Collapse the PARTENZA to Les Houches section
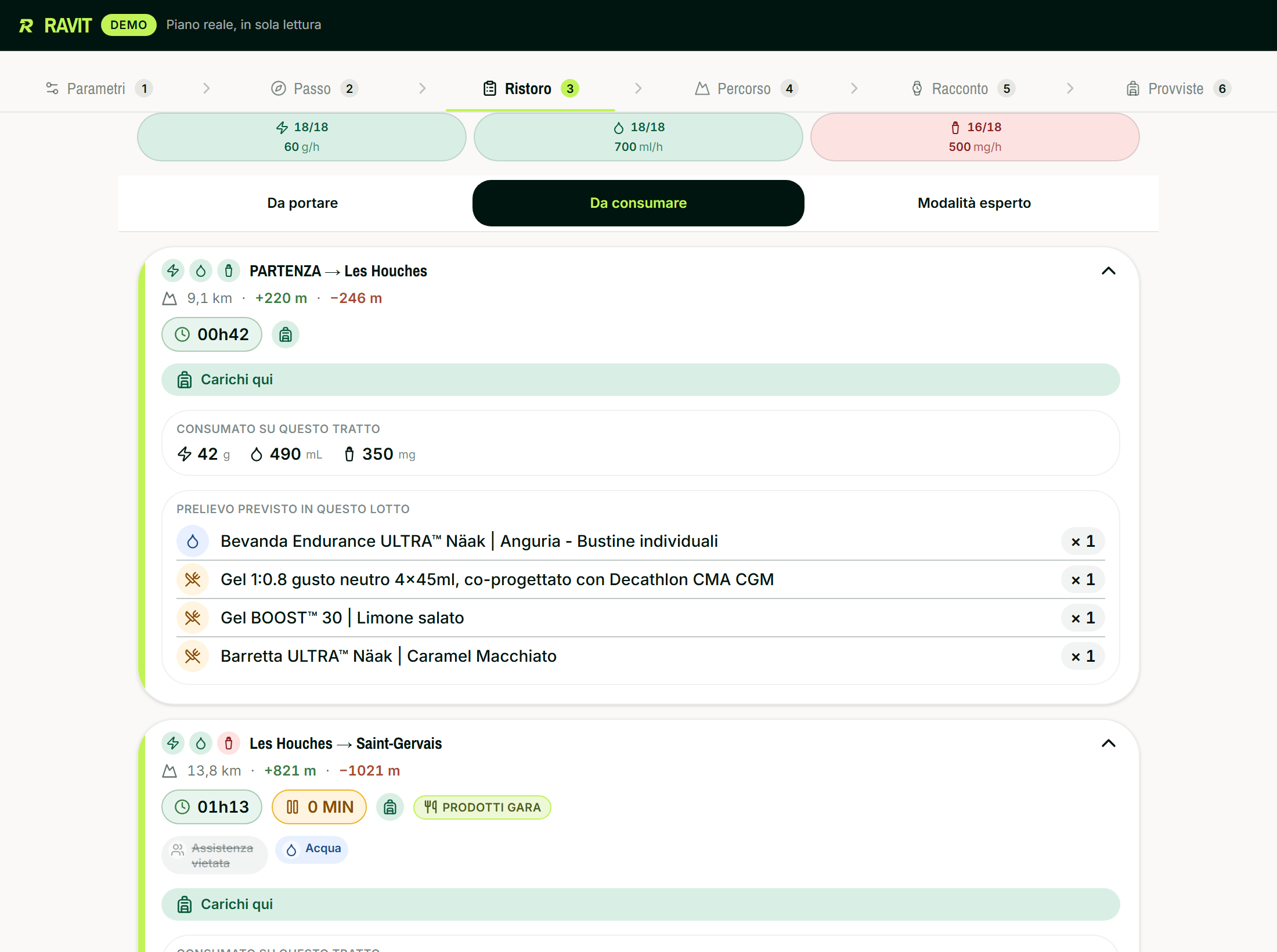 pos(1109,271)
